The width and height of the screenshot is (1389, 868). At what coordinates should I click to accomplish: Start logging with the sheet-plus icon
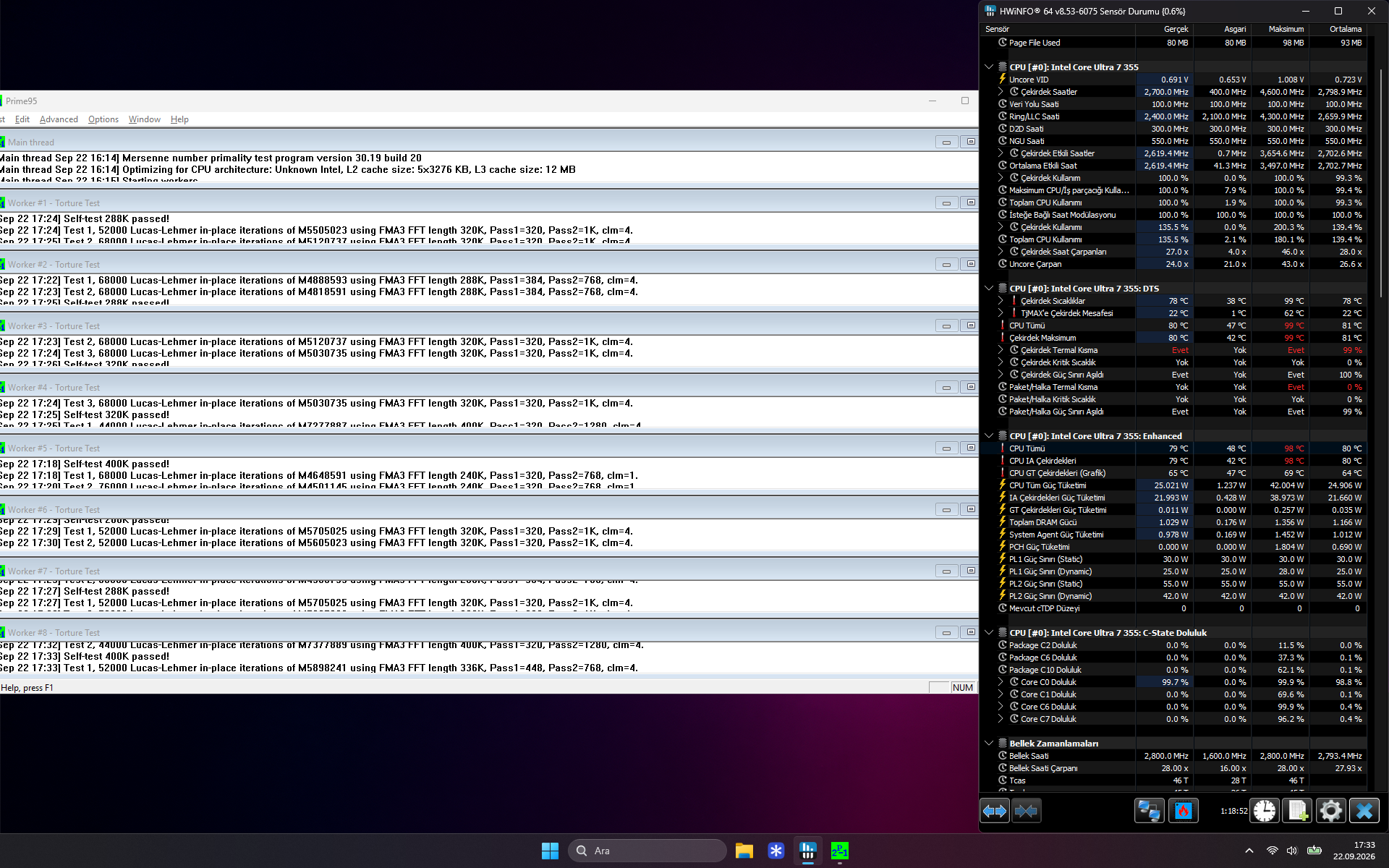click(1297, 811)
